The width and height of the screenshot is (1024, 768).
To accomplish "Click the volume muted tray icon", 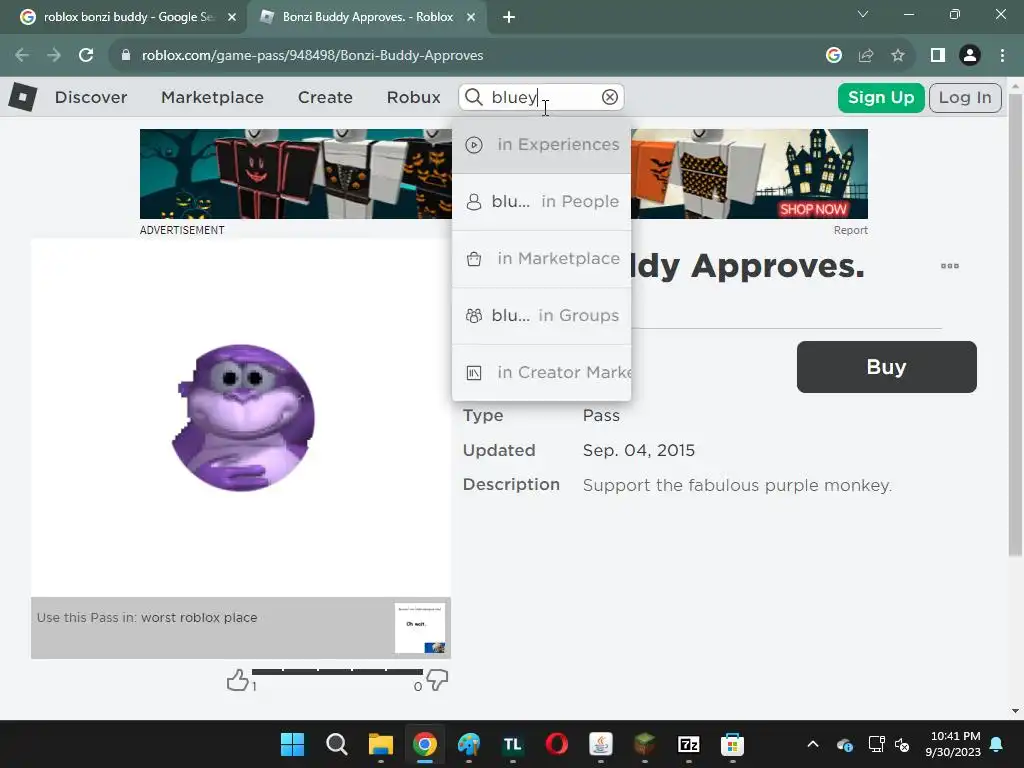I will (902, 744).
